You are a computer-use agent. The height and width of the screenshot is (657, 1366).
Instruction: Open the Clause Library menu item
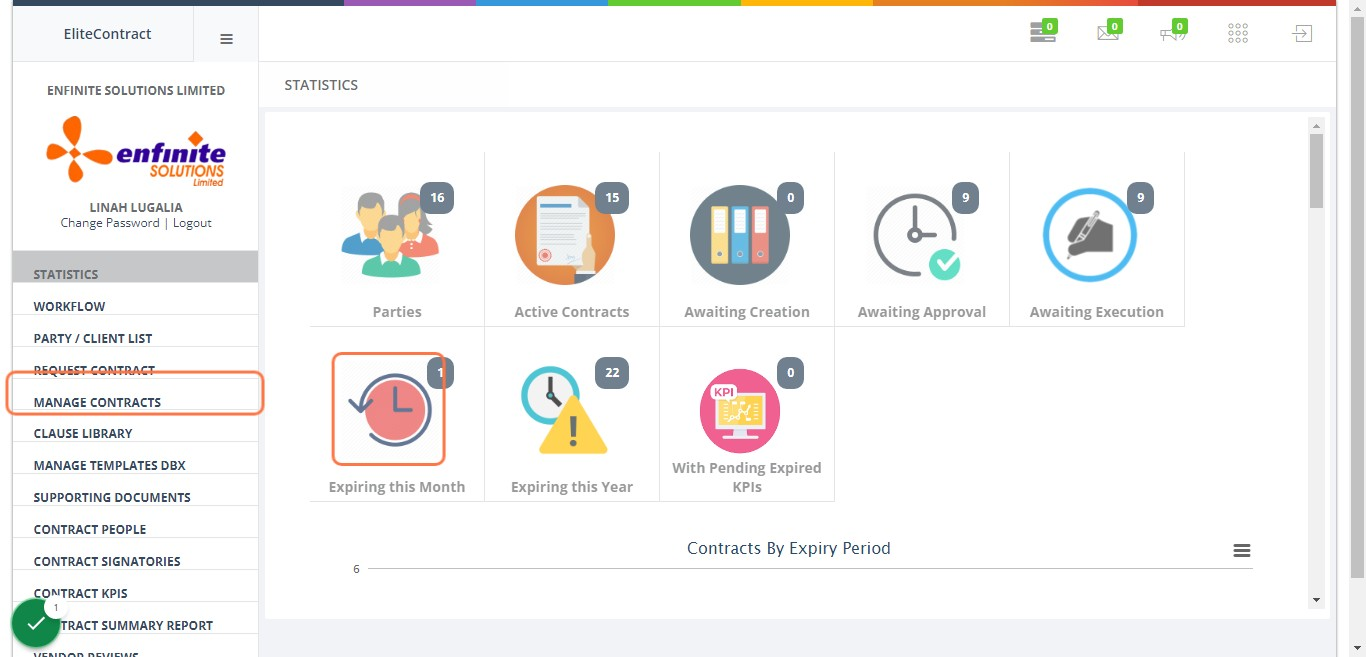(x=83, y=434)
